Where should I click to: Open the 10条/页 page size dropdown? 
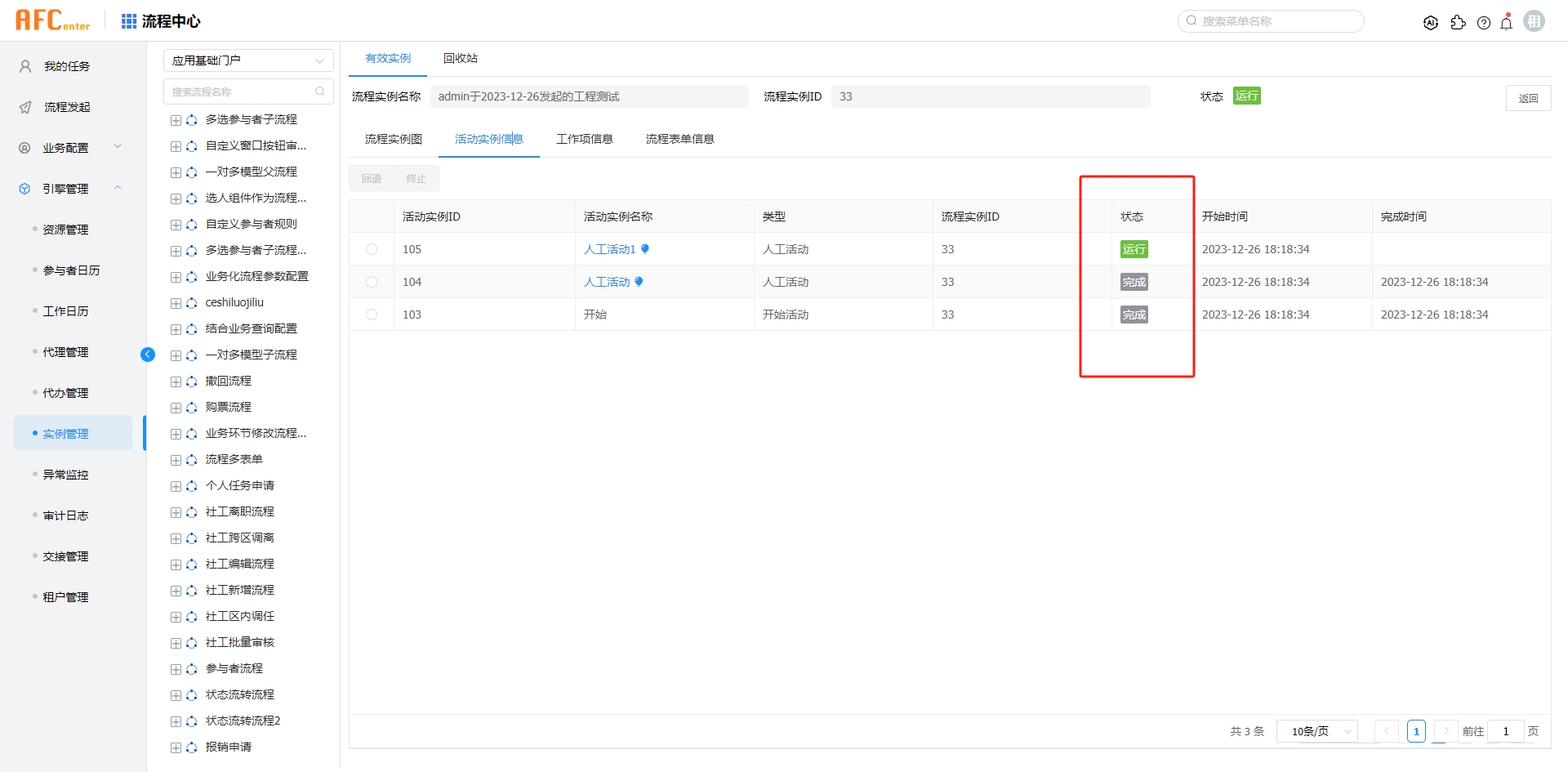[x=1316, y=731]
